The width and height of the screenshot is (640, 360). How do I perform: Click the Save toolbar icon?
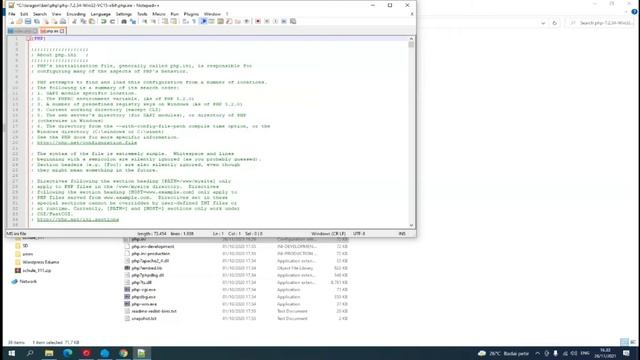point(28,21)
